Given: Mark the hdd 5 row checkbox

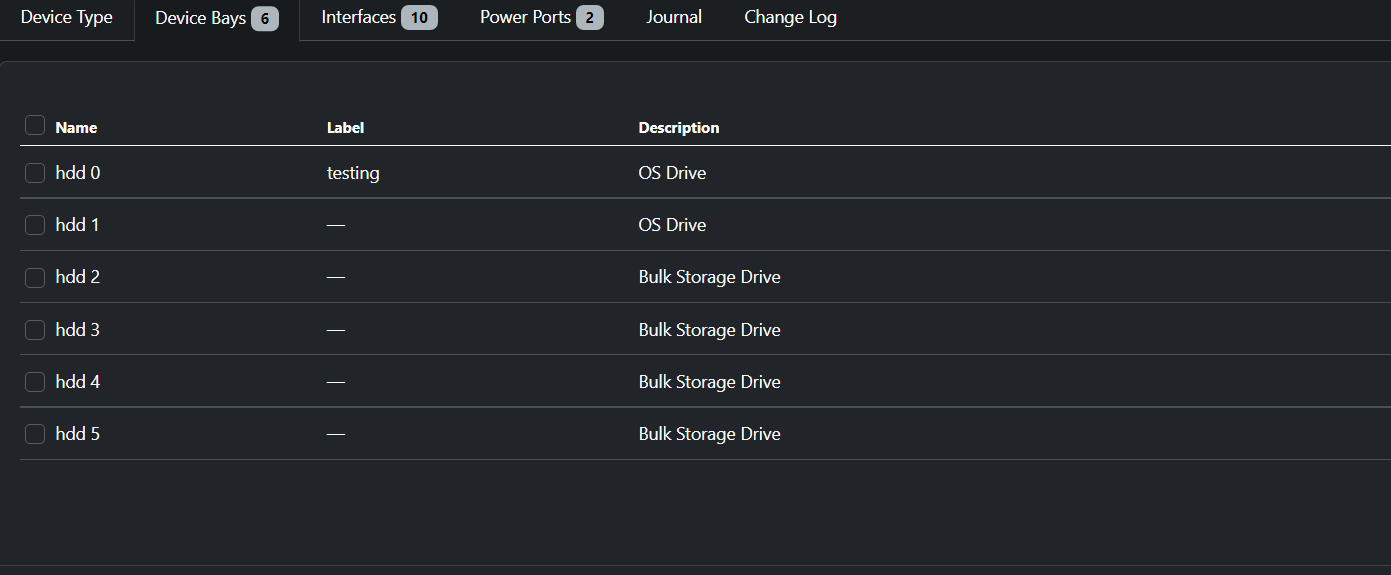Looking at the screenshot, I should click(x=35, y=434).
